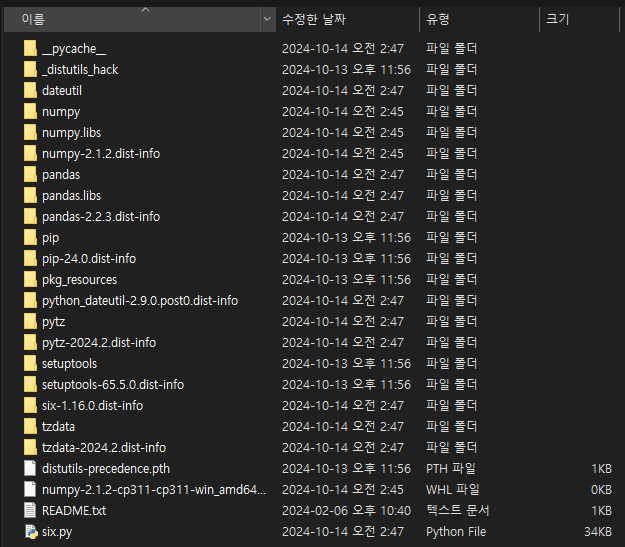Viewport: 625px width, 547px height.
Task: Click the pytz folder name
Action: tap(53, 322)
